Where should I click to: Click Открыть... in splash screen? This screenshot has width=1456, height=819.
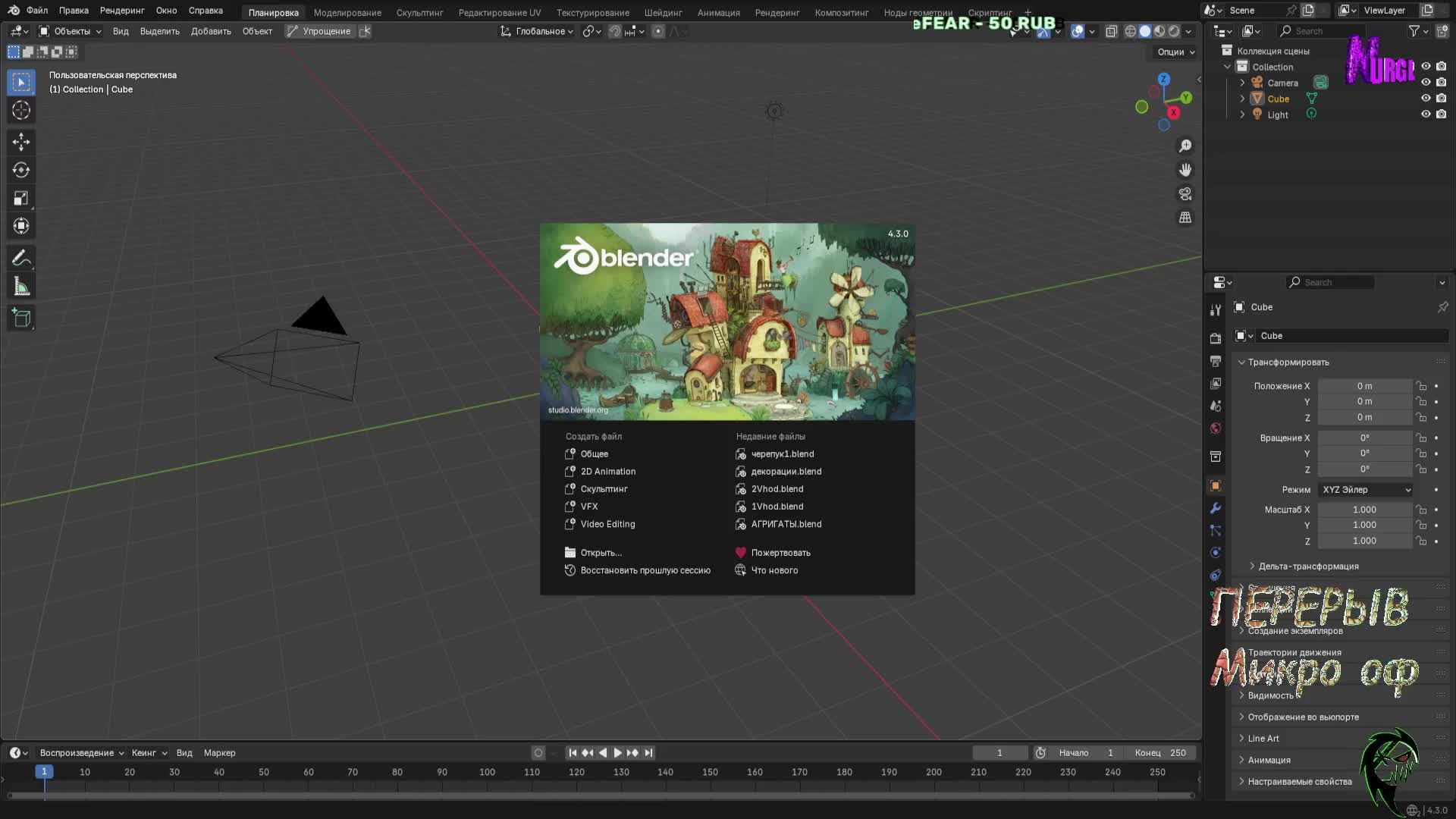601,553
